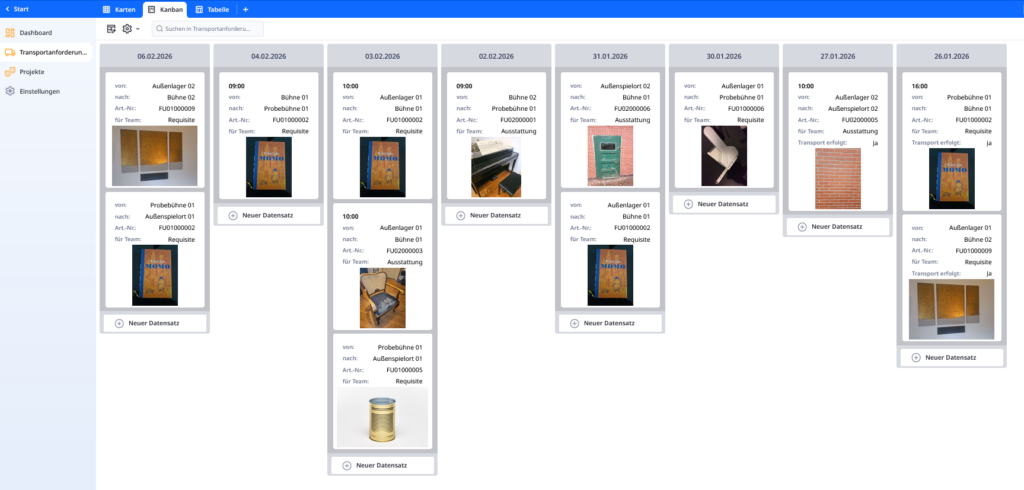
Task: Add Neuer Datensatz in 03.02.2026 column
Action: pos(382,465)
